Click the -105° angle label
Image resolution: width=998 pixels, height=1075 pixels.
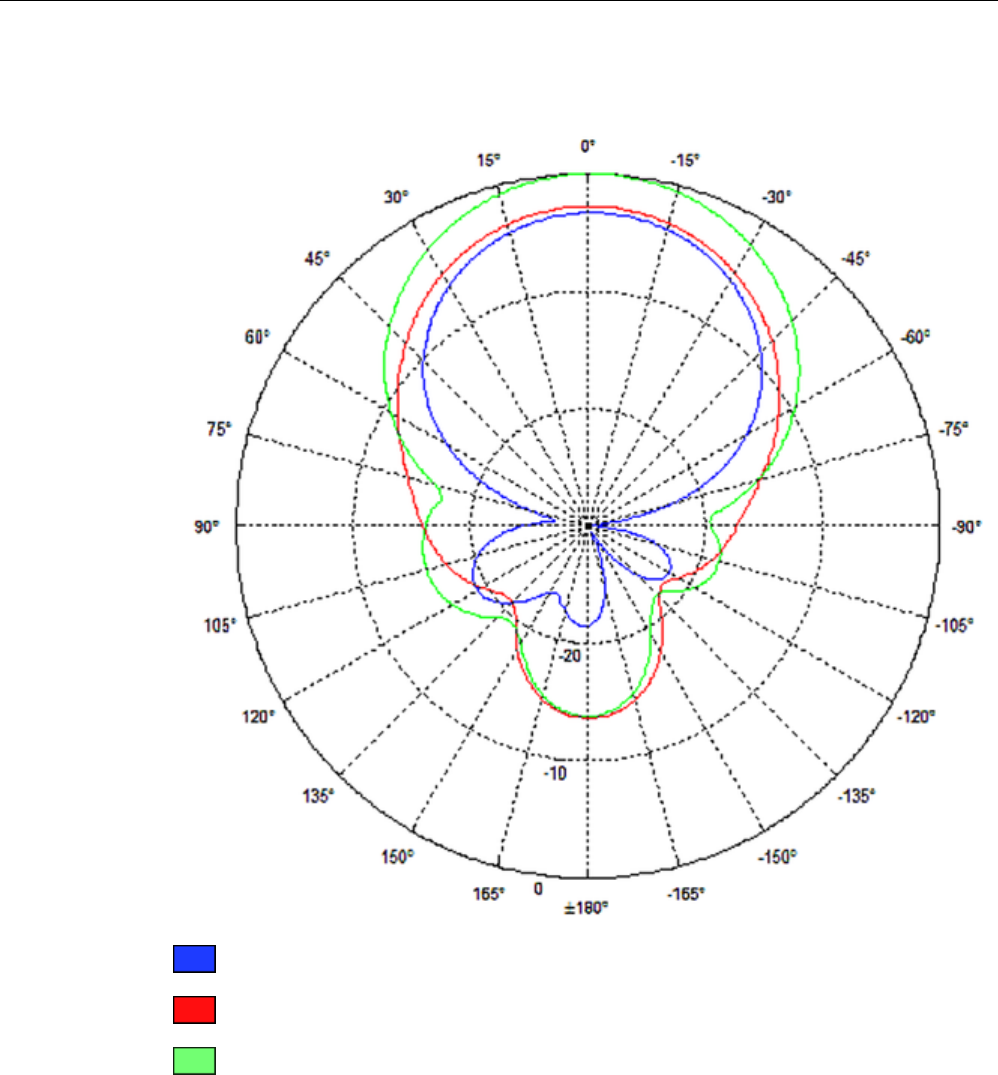tap(954, 625)
